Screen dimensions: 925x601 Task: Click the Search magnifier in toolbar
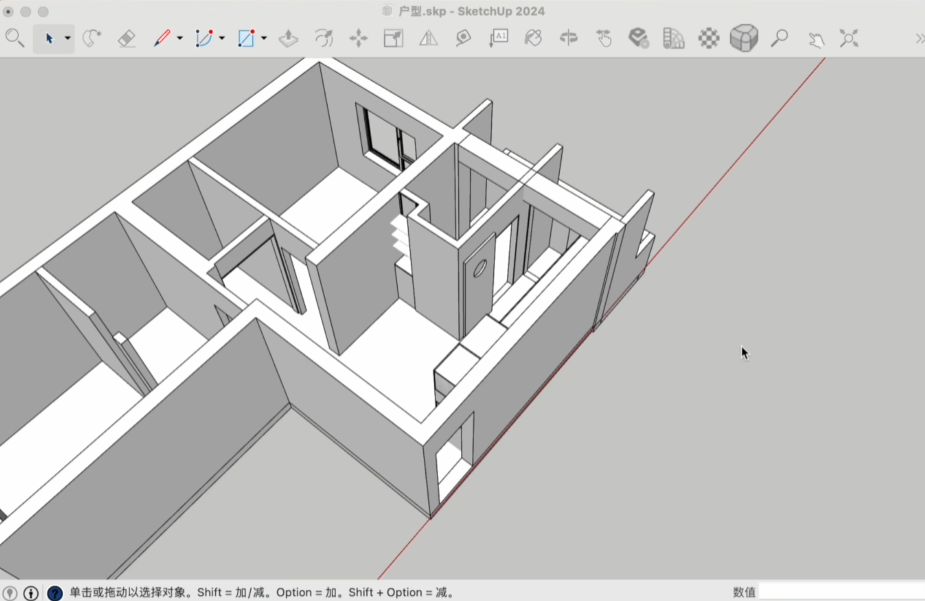point(15,38)
